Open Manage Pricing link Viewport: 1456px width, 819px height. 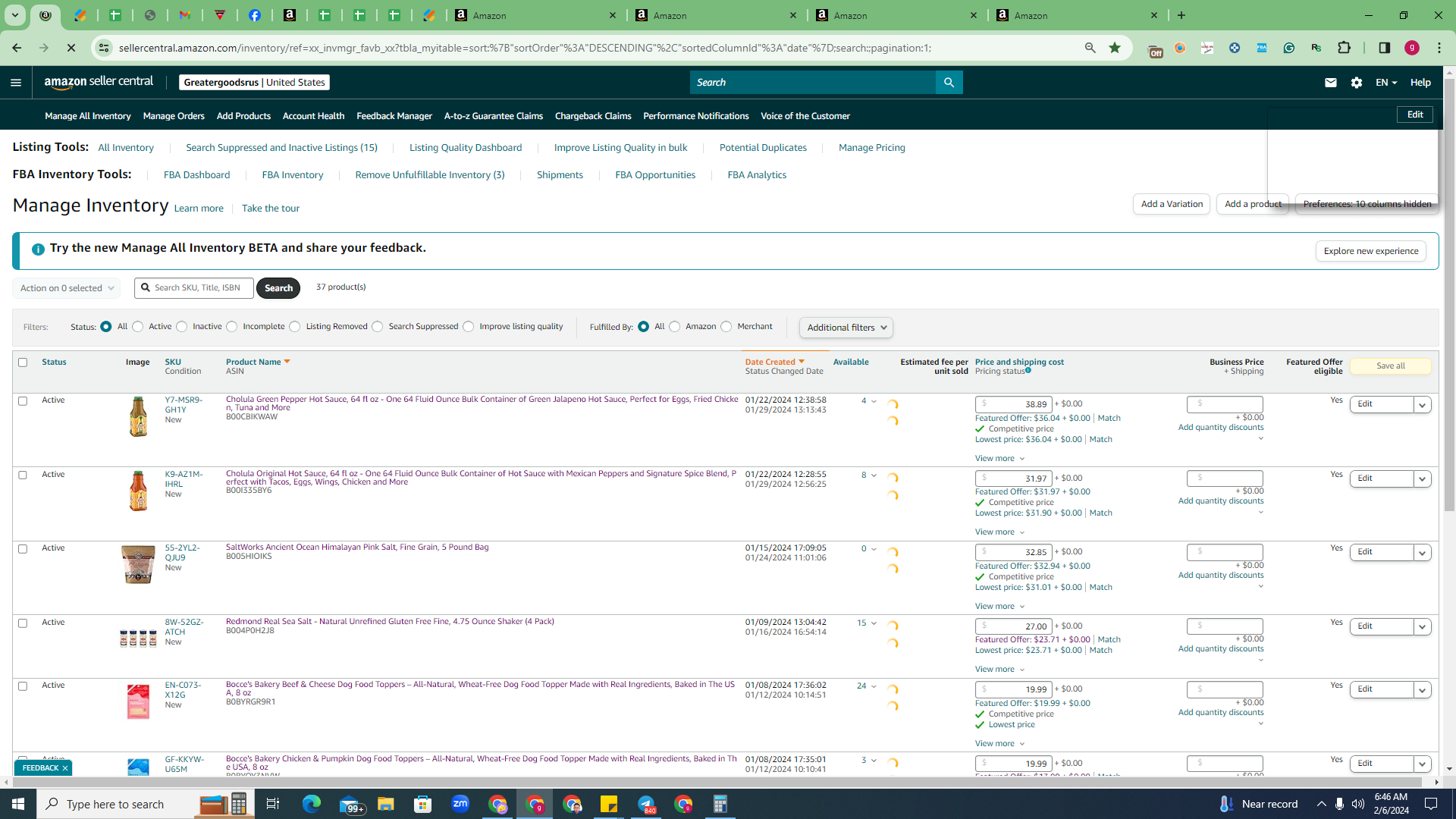[872, 148]
